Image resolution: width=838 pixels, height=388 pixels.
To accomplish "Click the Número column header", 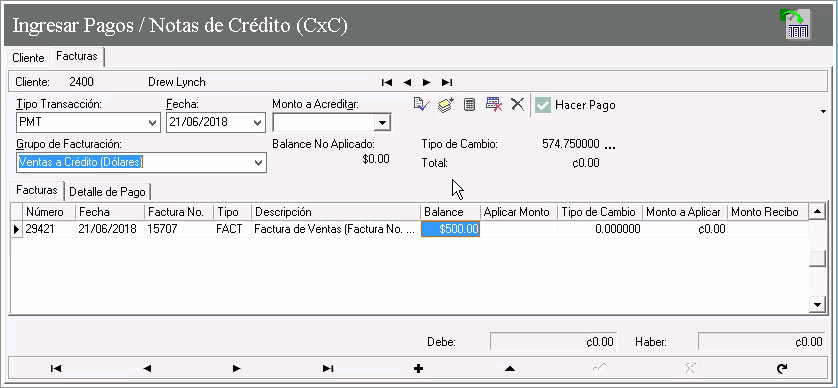I will click(49, 212).
